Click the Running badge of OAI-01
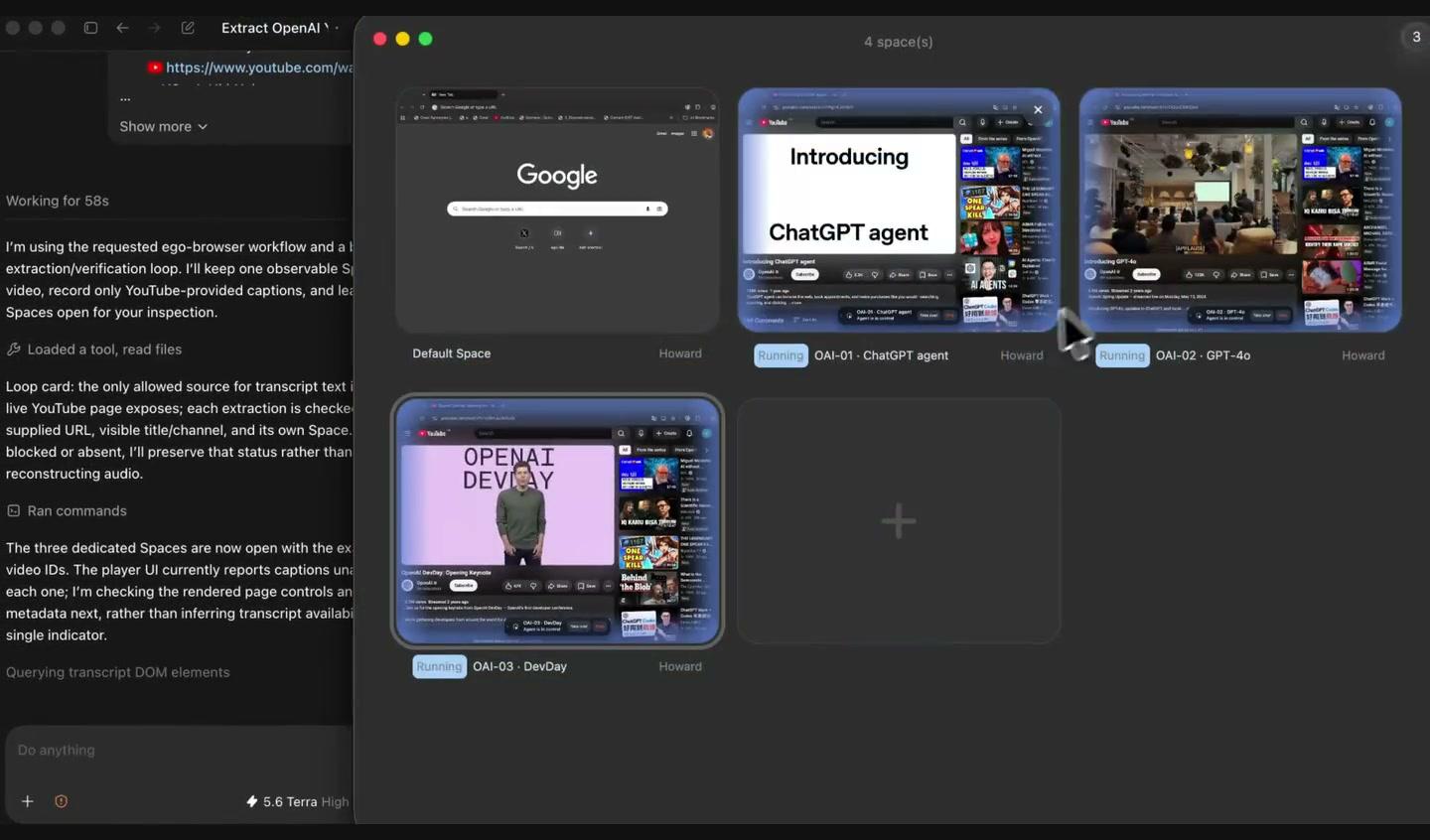 [x=781, y=355]
